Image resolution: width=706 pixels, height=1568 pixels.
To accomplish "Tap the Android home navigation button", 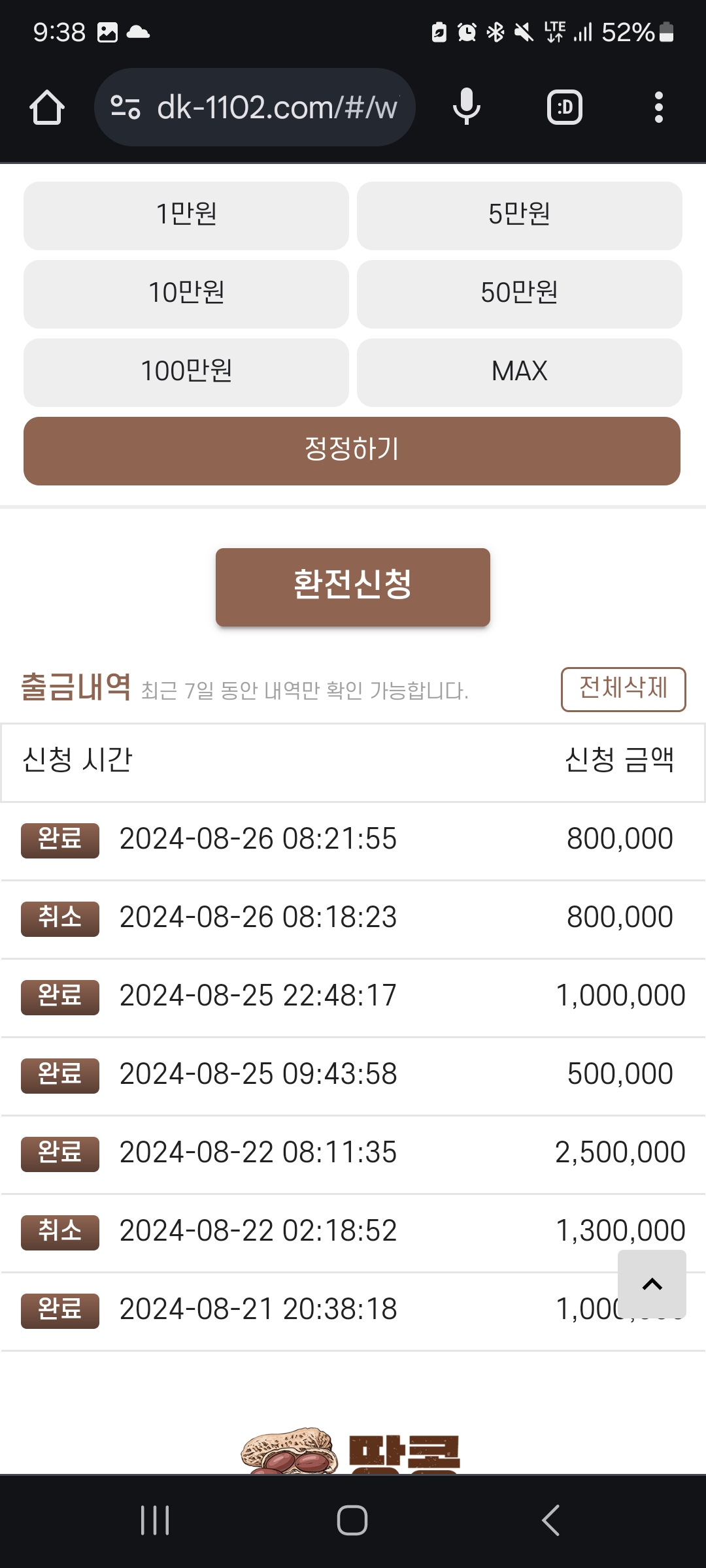I will (352, 1520).
